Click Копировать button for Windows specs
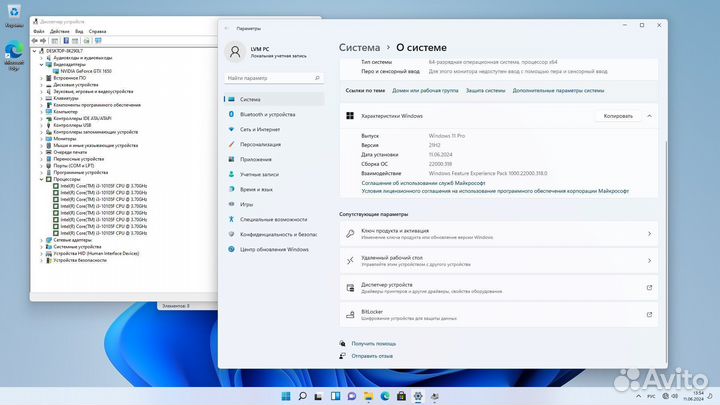This screenshot has height=405, width=720. 618,116
